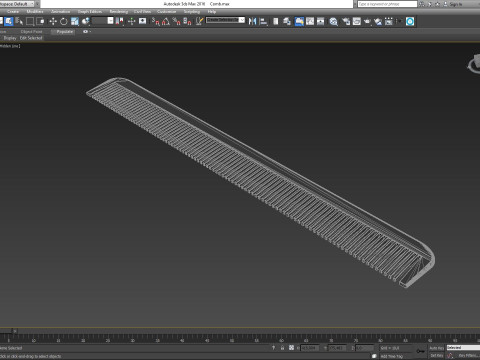Click the search phrase input field
Screen dimensions: 480x360
coord(387,4)
